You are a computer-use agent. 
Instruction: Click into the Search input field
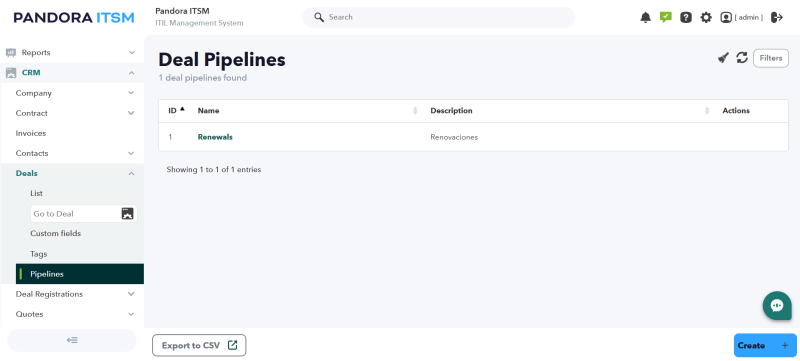[439, 17]
